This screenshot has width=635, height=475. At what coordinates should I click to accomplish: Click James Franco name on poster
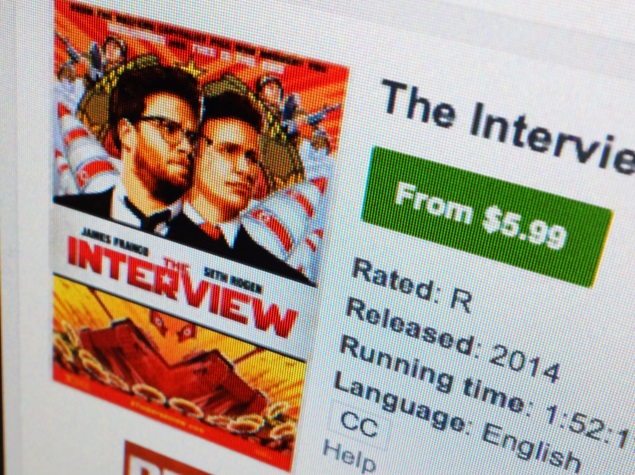point(115,241)
